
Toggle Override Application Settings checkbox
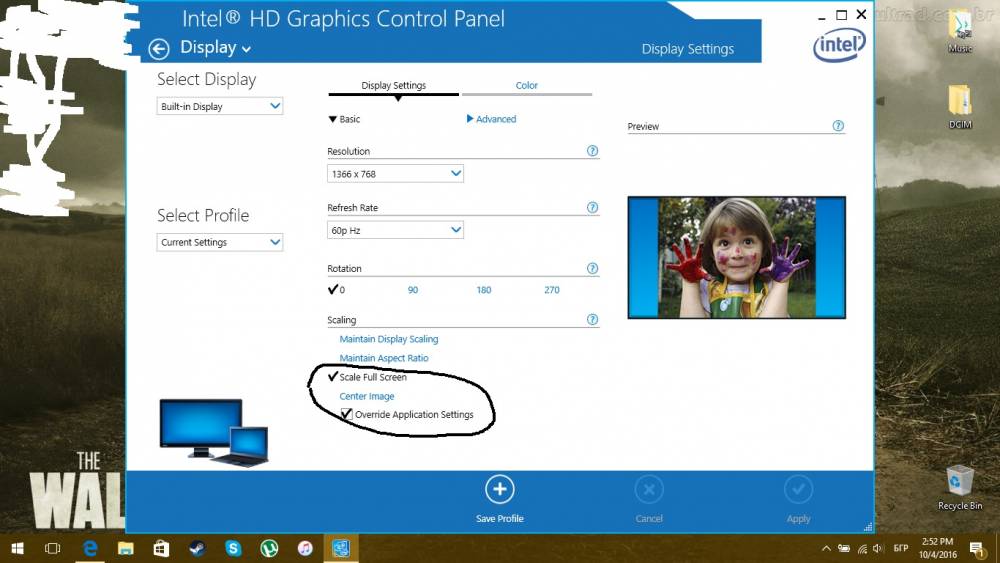[x=346, y=414]
